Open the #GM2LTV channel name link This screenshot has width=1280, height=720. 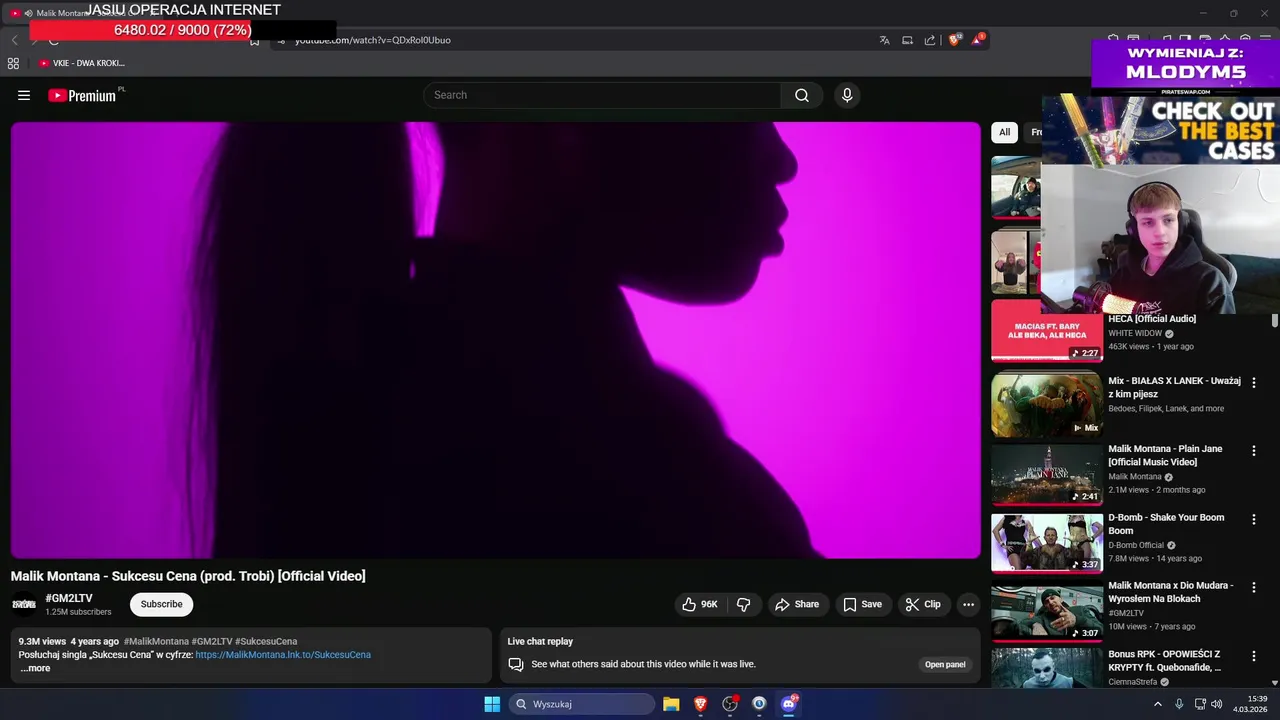coord(69,598)
